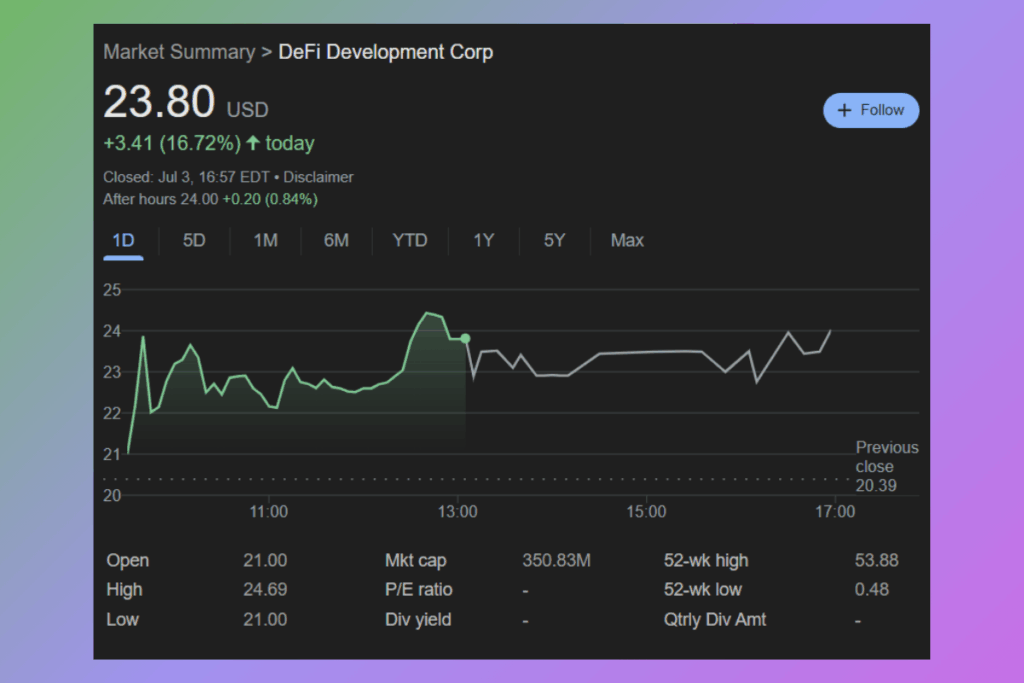Click the Follow button

(870, 110)
